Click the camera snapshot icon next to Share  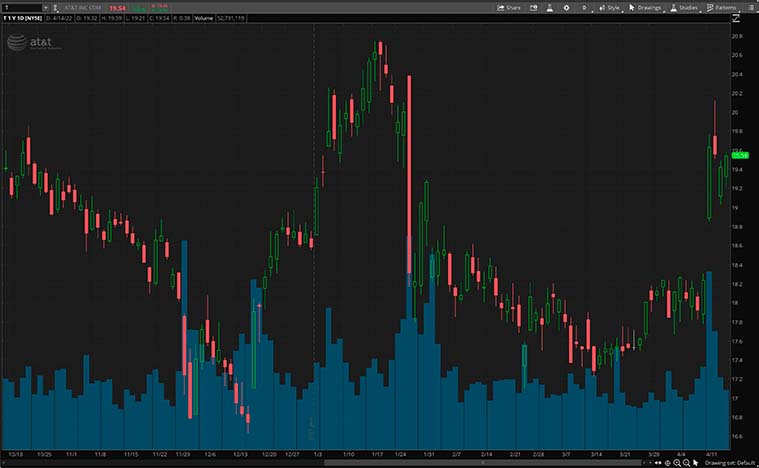533,8
